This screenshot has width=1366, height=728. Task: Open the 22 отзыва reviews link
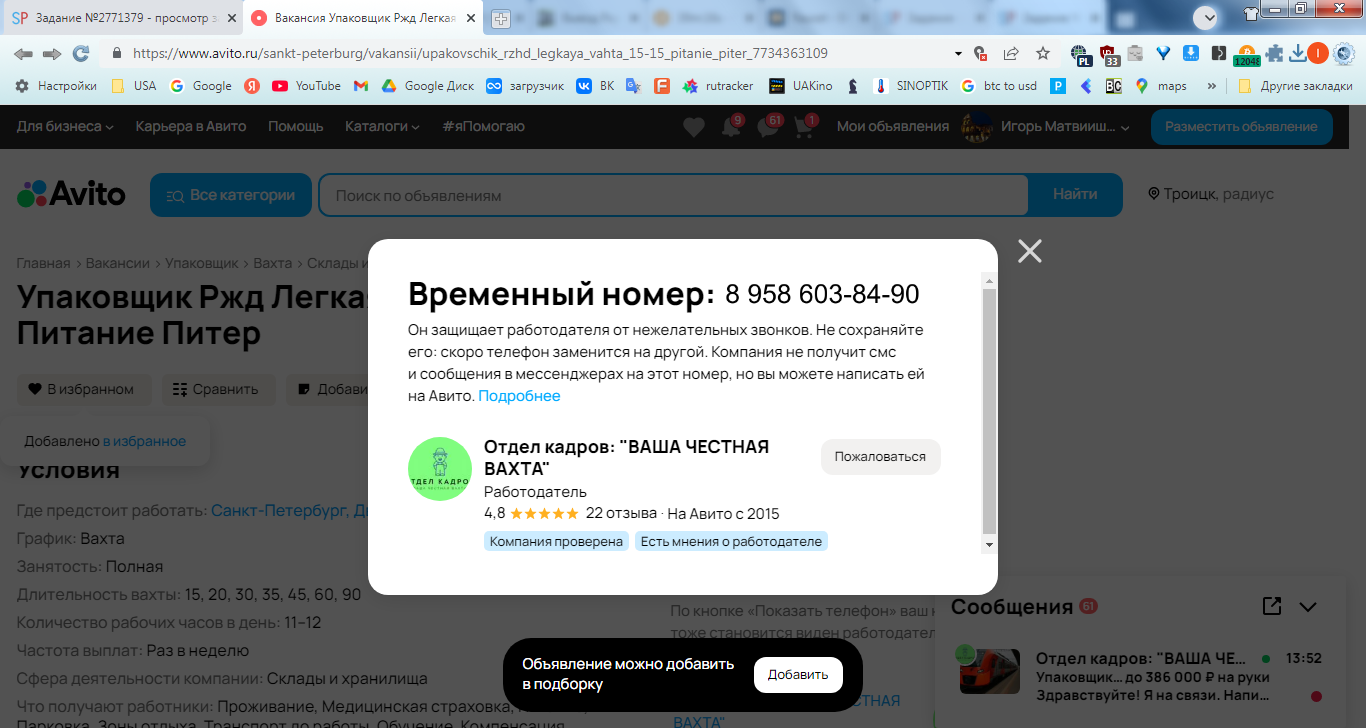click(x=621, y=514)
